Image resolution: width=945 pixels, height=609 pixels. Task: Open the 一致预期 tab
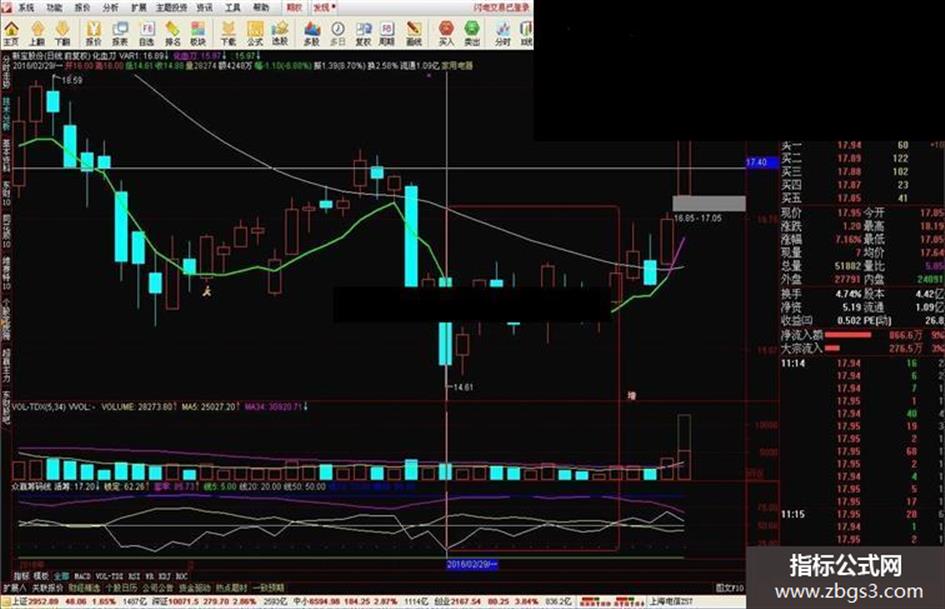(x=268, y=587)
